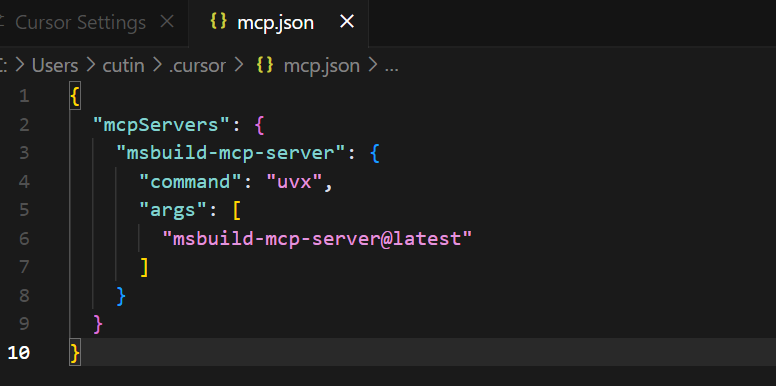Click line number 10 in gutter
Image resolution: width=776 pixels, height=386 pixels.
[x=19, y=353]
